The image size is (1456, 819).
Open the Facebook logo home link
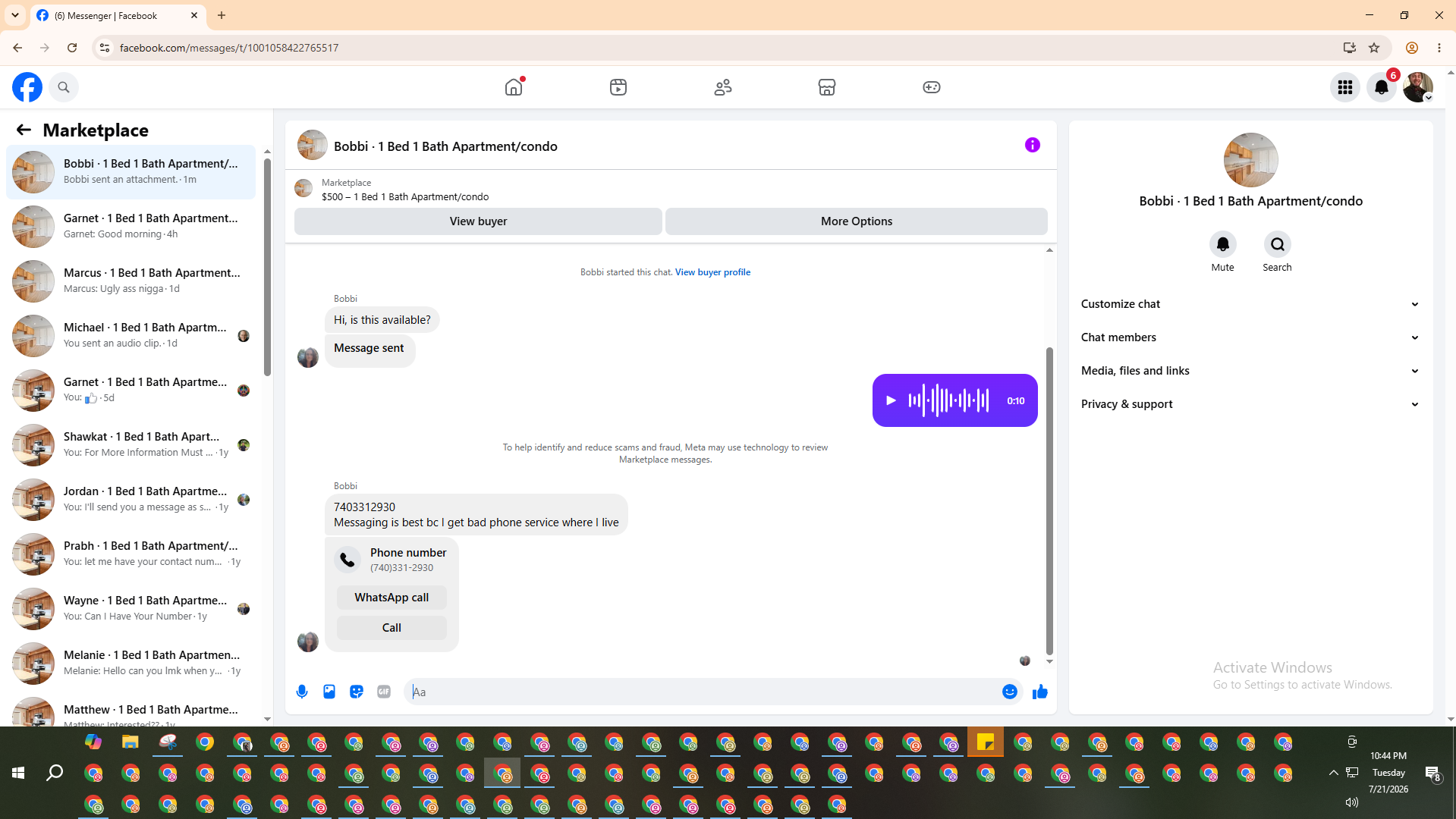point(27,87)
